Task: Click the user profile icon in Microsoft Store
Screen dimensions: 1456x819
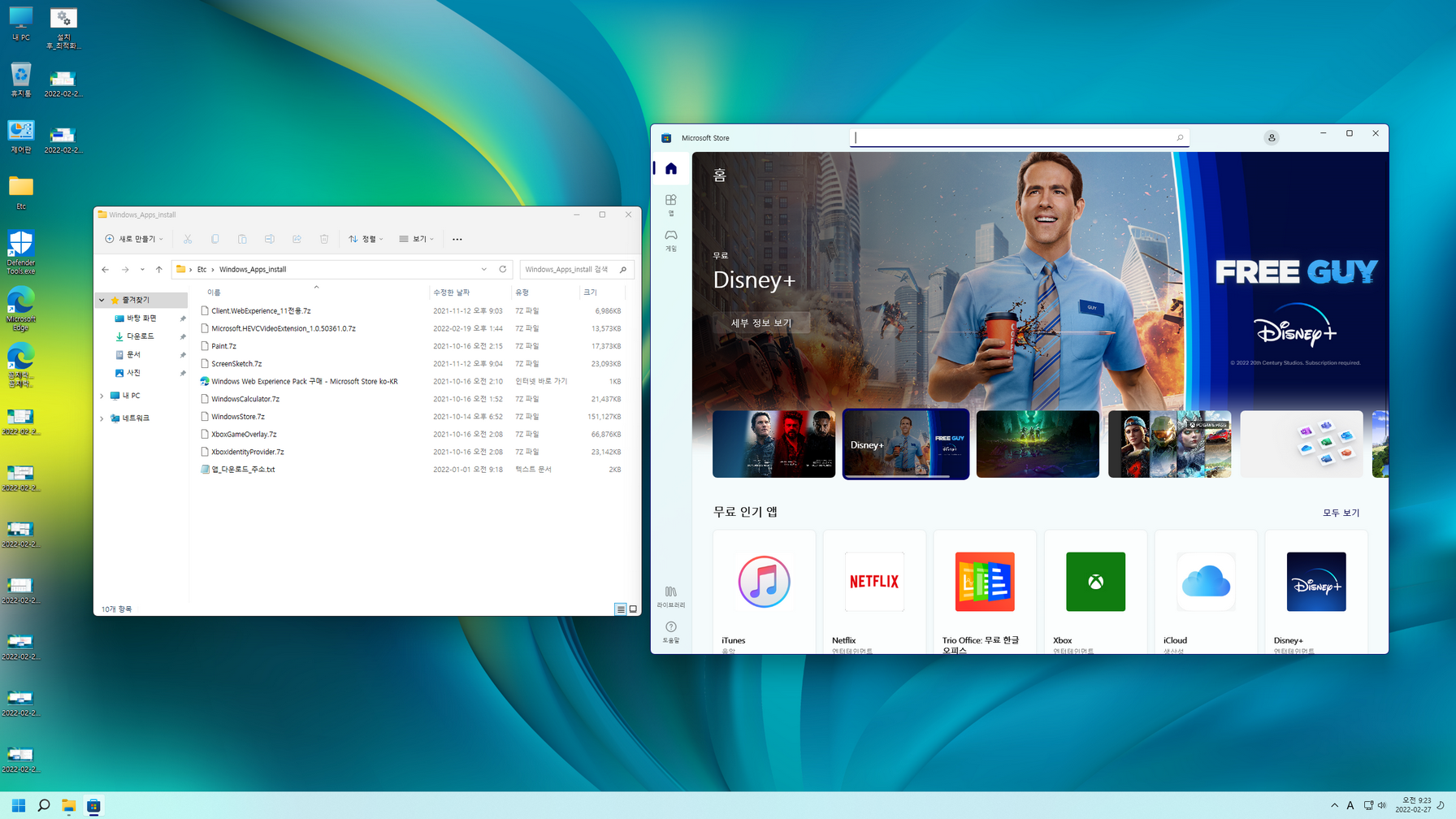Action: point(1272,138)
